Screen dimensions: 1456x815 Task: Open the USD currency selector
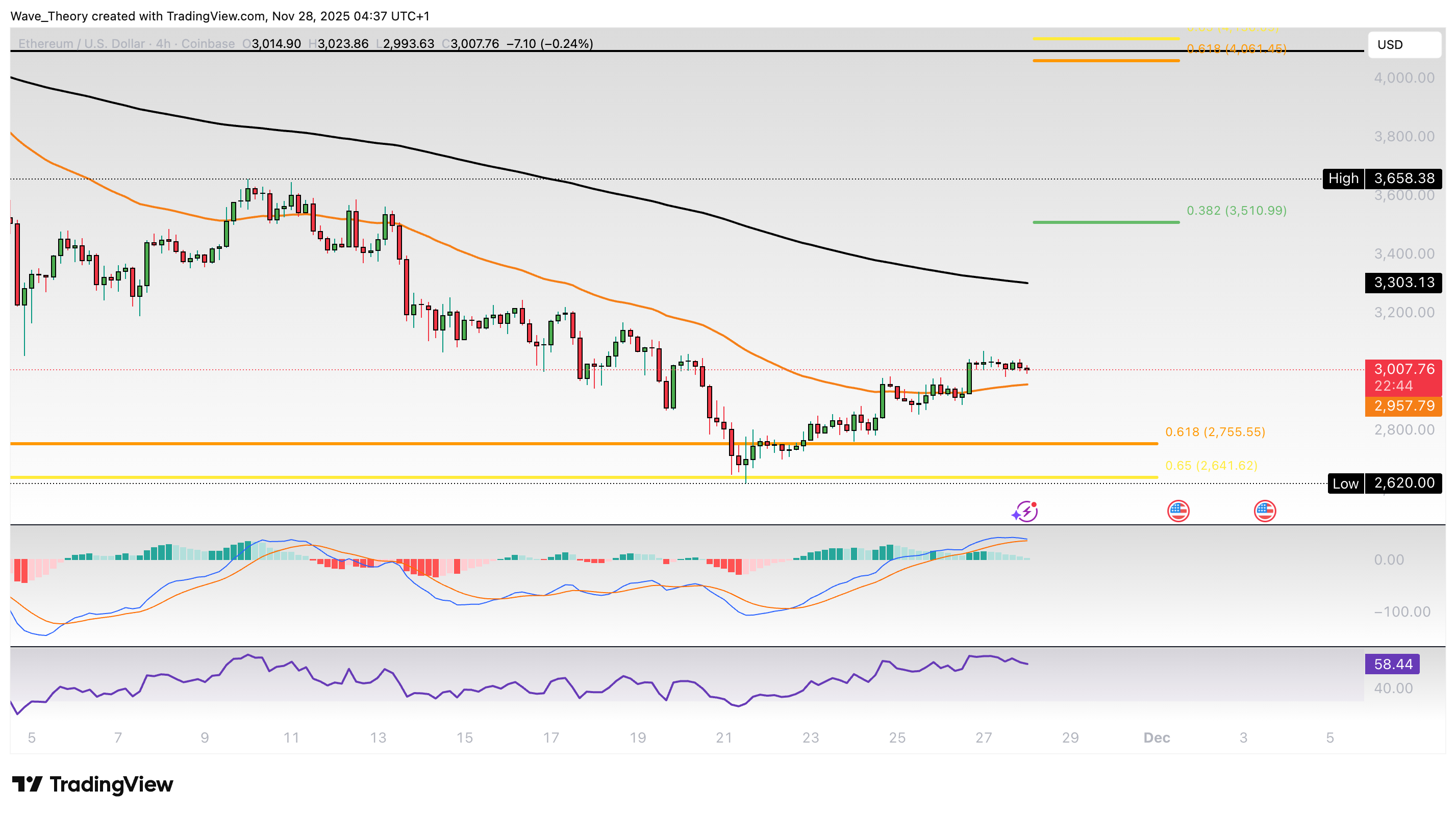click(1403, 45)
